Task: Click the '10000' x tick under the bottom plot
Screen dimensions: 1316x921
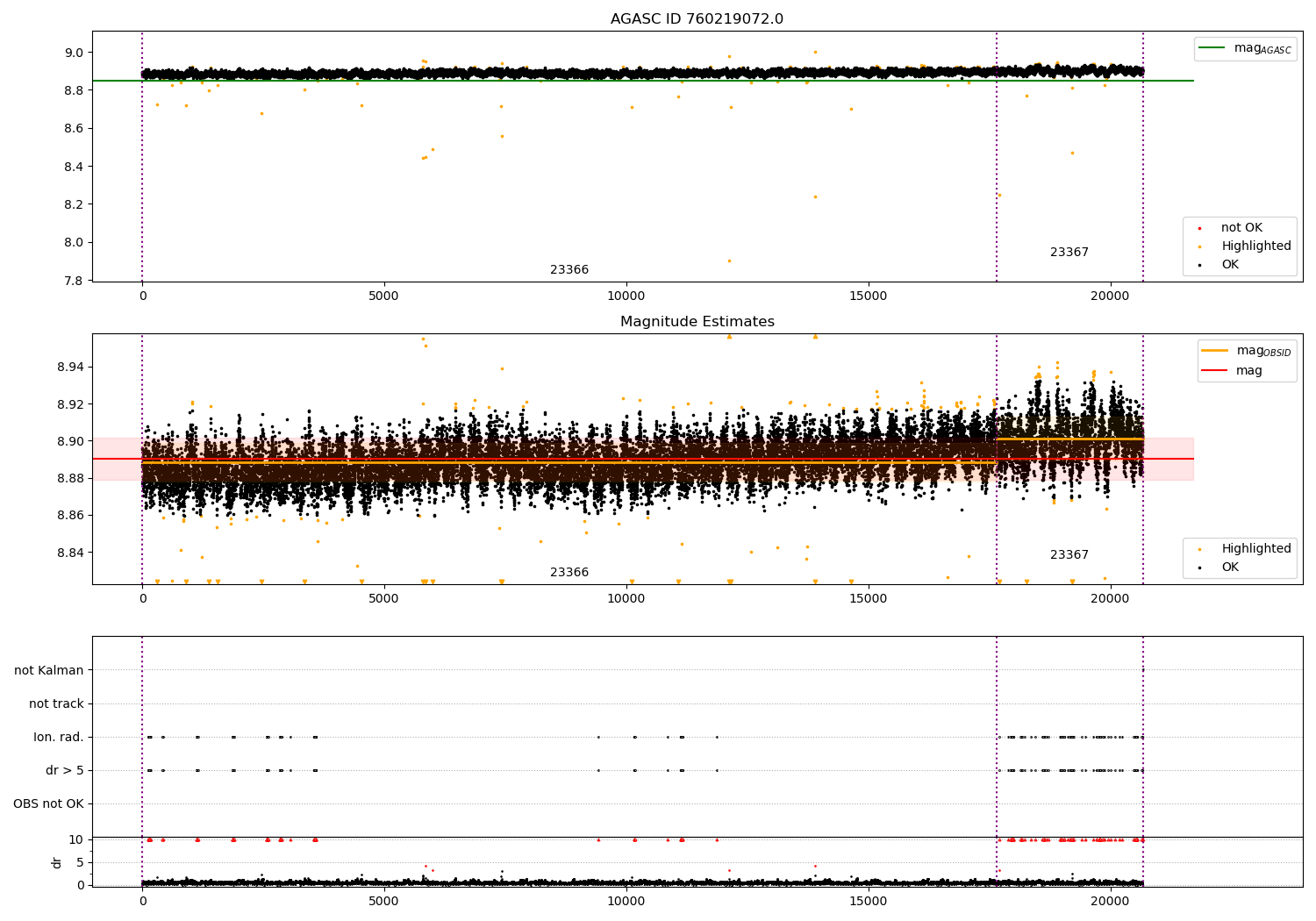Action: 626,902
